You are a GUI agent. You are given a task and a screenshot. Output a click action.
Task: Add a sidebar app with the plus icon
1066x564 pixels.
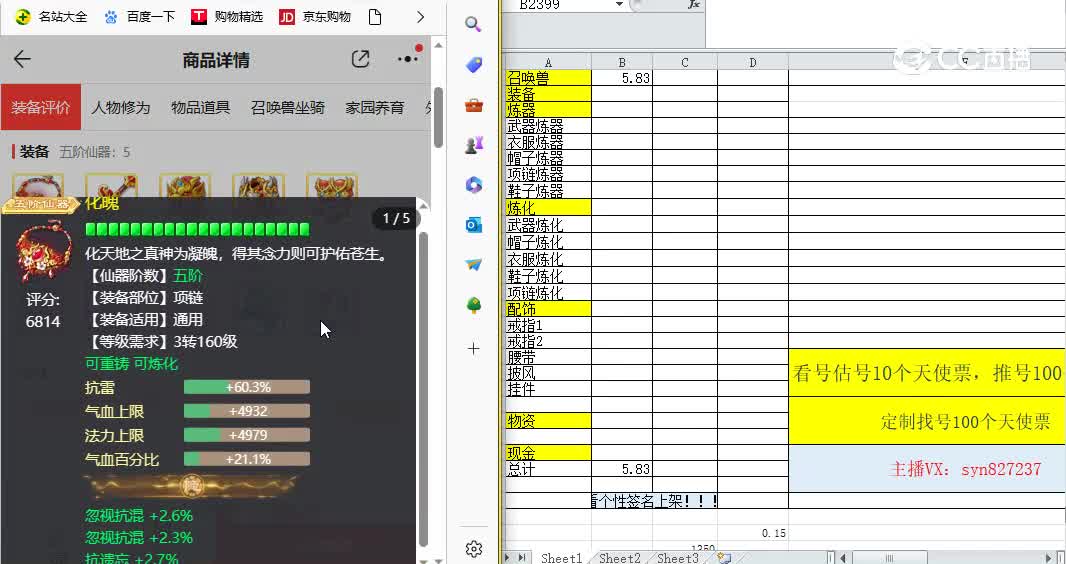click(x=474, y=349)
